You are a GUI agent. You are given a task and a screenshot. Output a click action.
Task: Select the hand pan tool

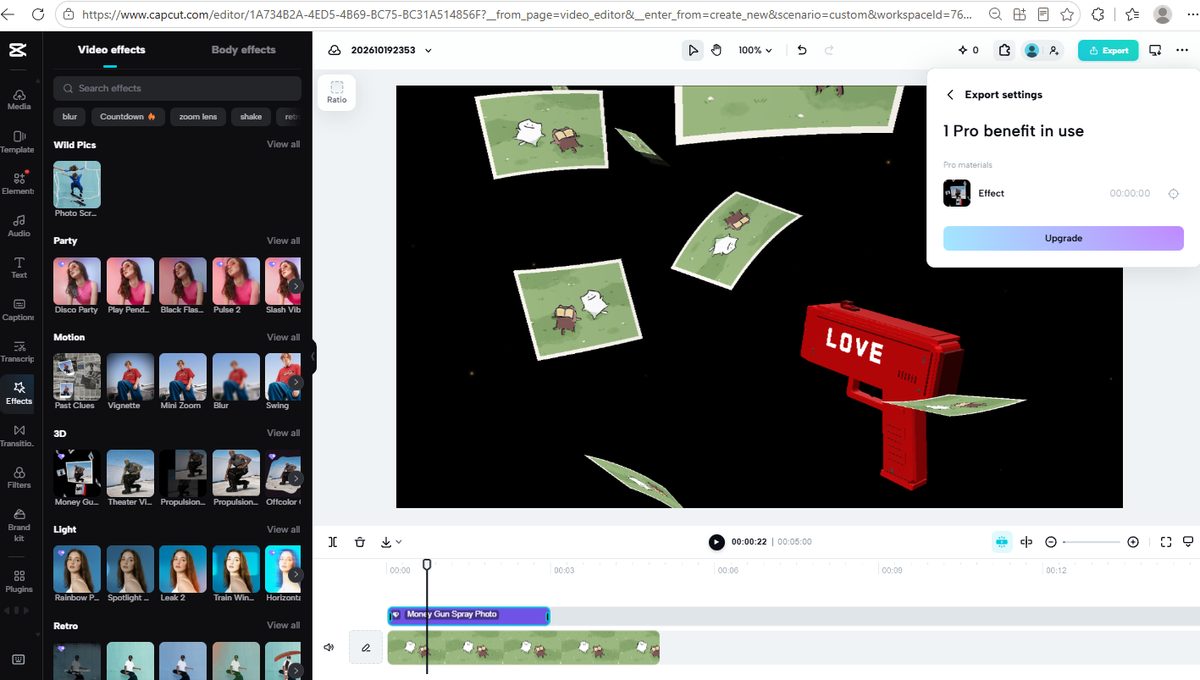(717, 50)
